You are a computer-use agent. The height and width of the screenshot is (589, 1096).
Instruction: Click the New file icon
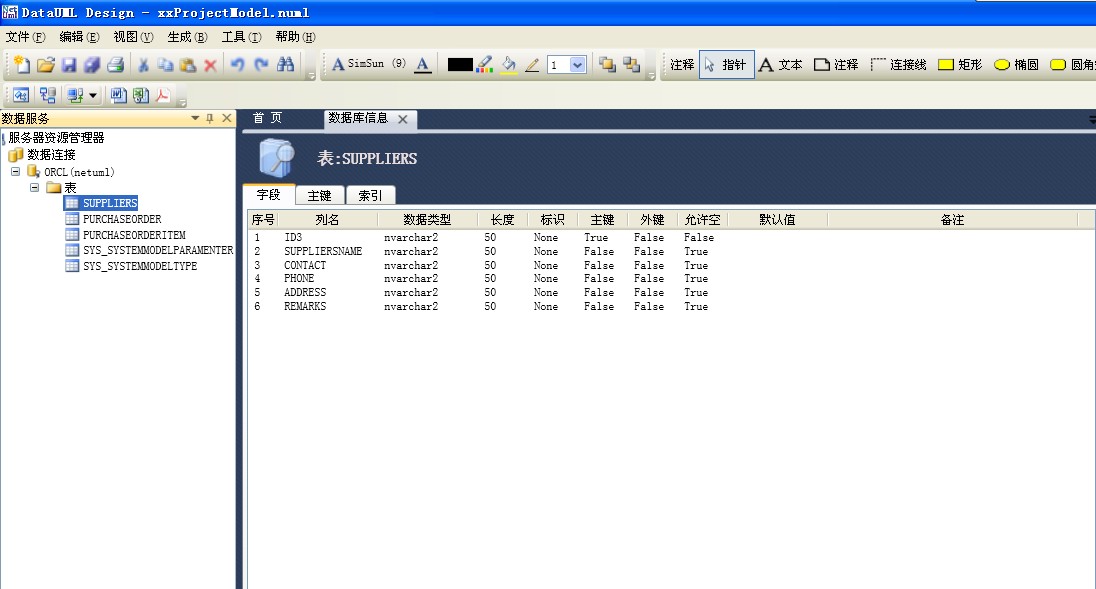click(22, 65)
